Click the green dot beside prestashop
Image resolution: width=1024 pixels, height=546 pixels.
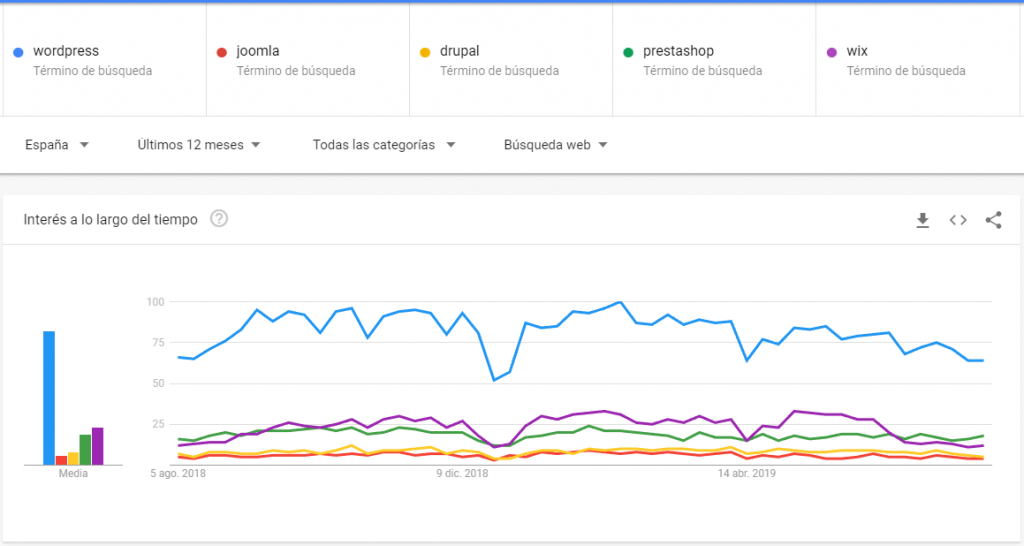point(628,52)
